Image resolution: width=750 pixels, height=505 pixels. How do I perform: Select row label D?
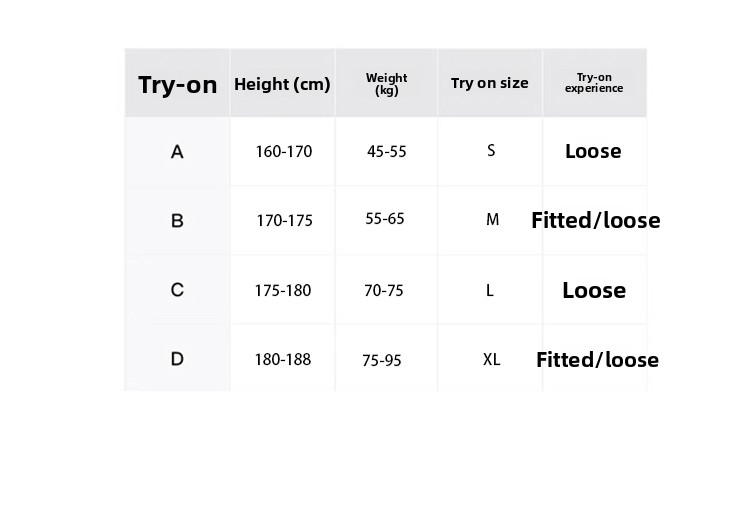pos(177,359)
